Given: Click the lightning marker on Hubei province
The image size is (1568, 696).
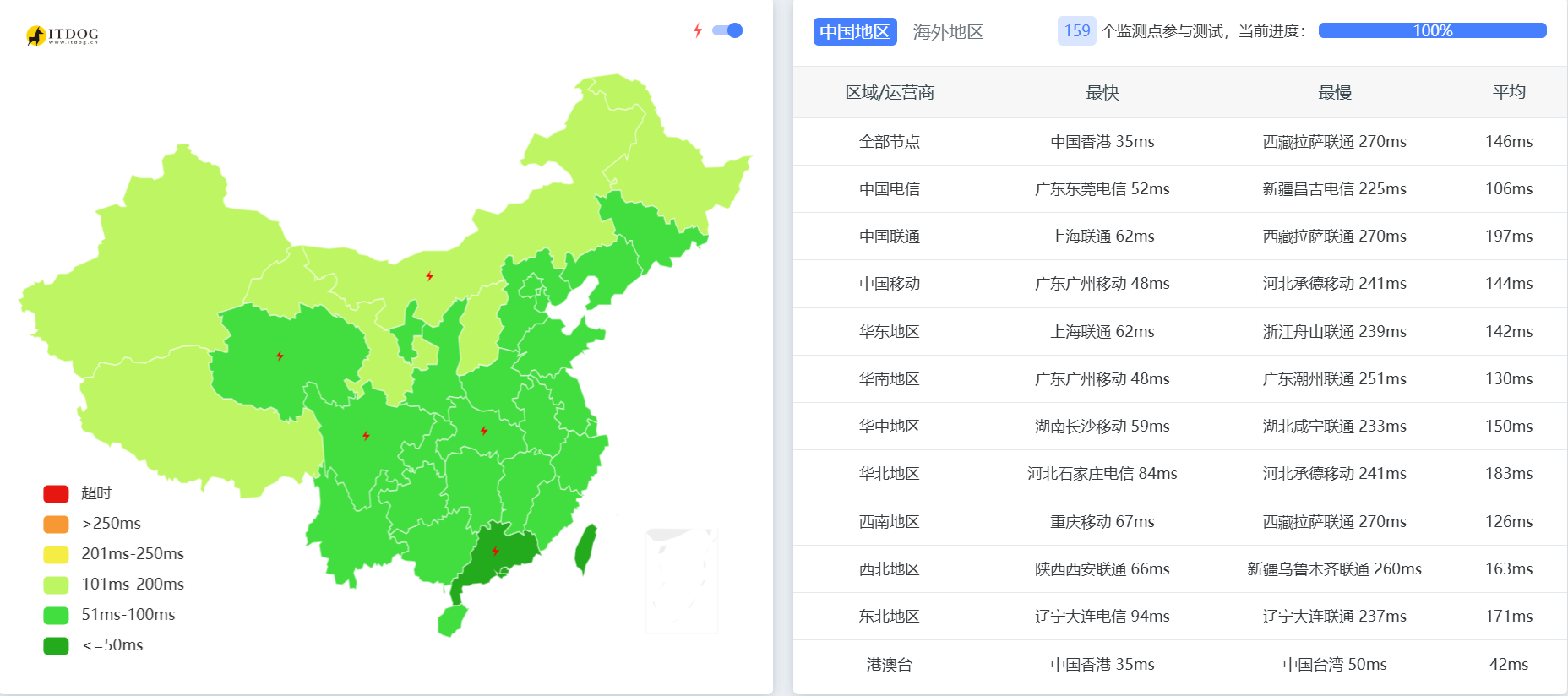Looking at the screenshot, I should click(x=484, y=431).
